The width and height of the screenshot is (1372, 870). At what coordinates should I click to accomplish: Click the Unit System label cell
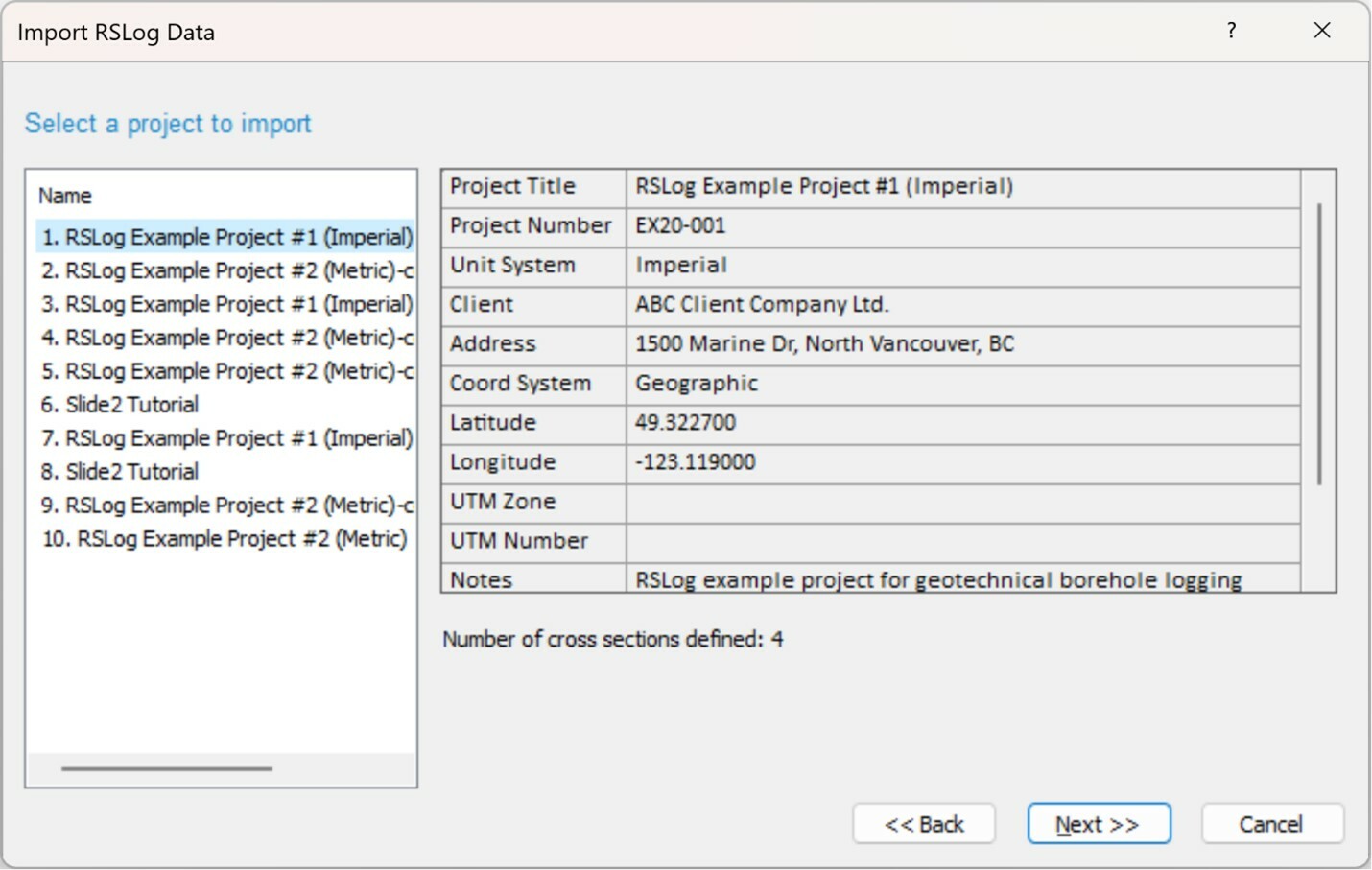[533, 266]
